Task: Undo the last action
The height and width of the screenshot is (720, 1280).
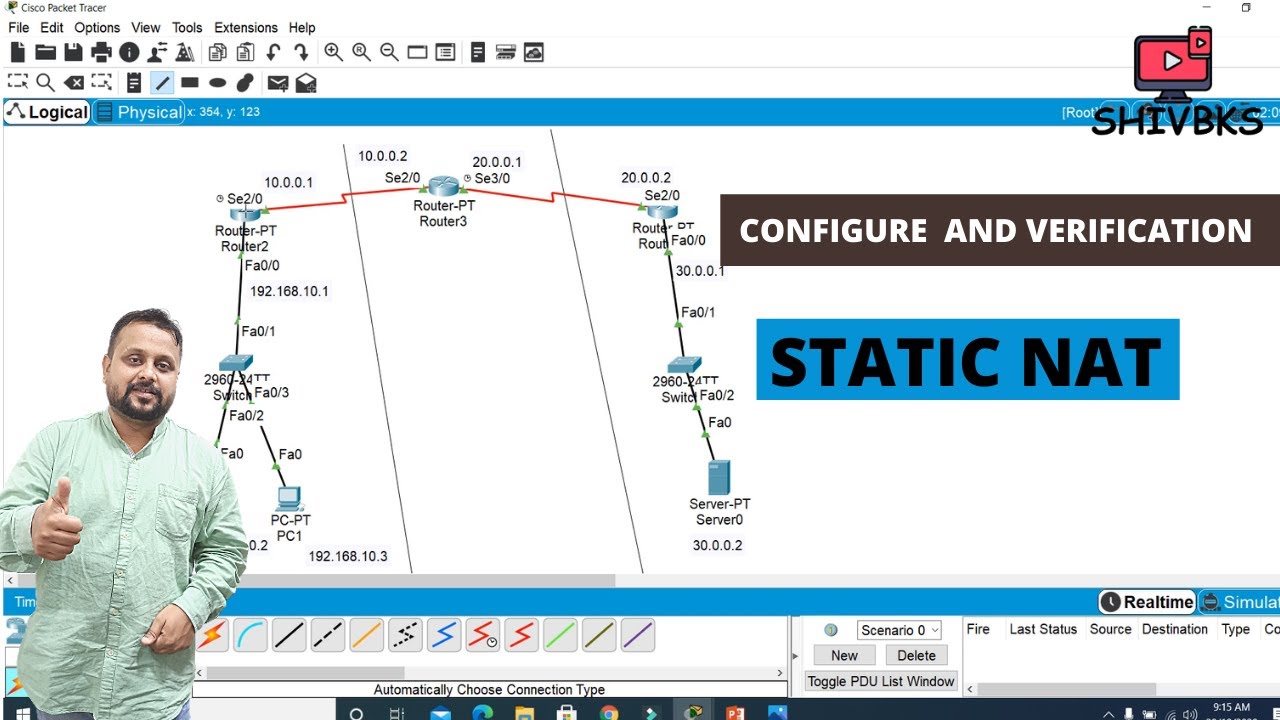Action: pyautogui.click(x=273, y=53)
